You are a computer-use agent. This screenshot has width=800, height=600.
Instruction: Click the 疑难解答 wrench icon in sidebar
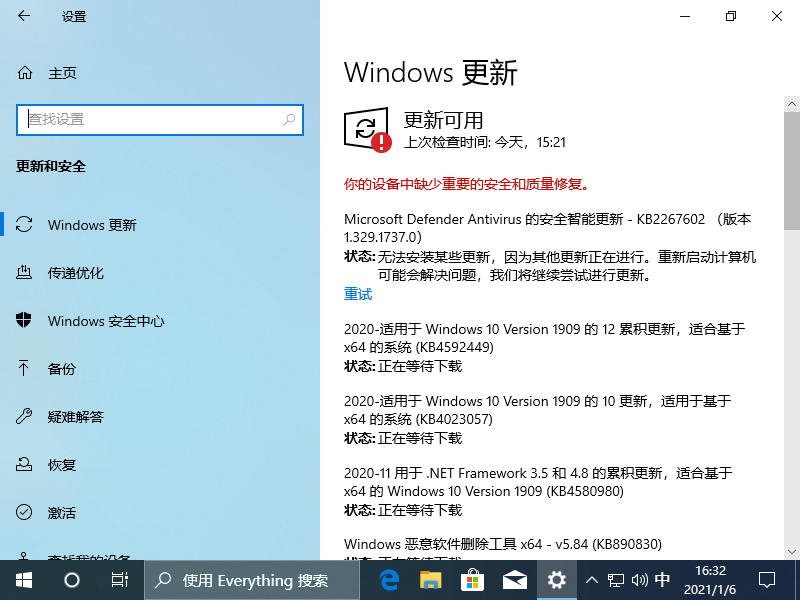click(22, 417)
